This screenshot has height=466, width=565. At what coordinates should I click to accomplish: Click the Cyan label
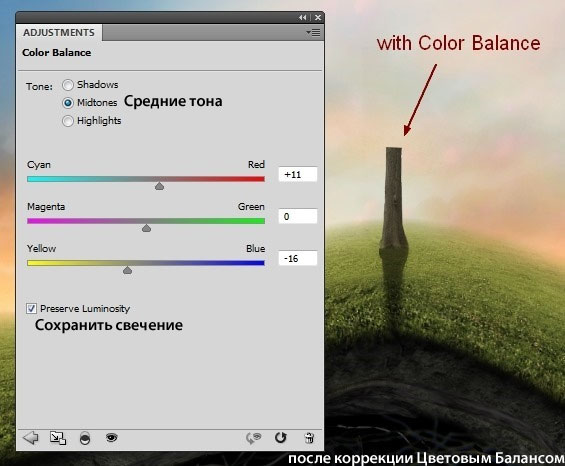39,165
